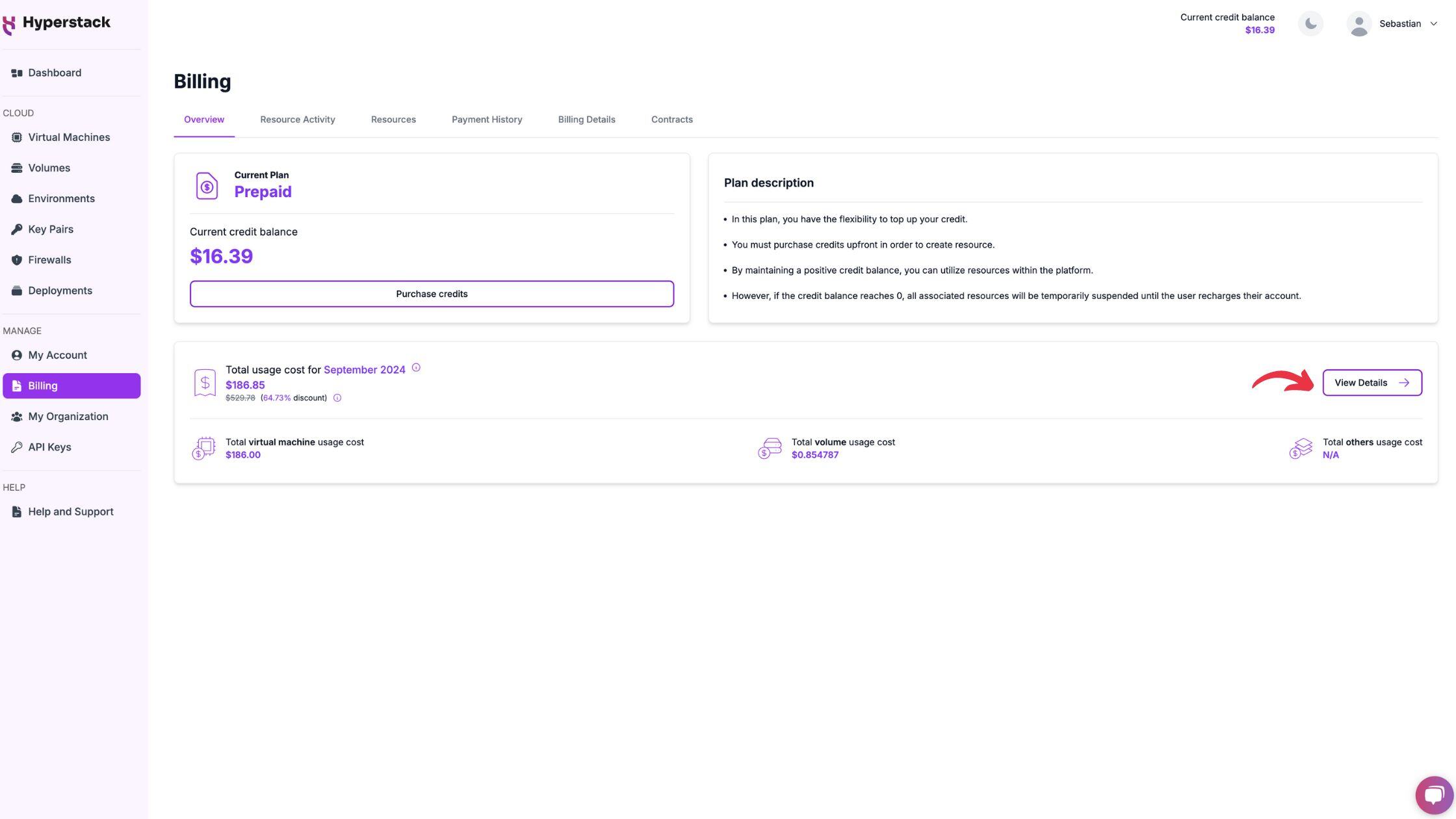This screenshot has height=819, width=1456.
Task: Open Volumes in the sidebar
Action: click(x=71, y=168)
